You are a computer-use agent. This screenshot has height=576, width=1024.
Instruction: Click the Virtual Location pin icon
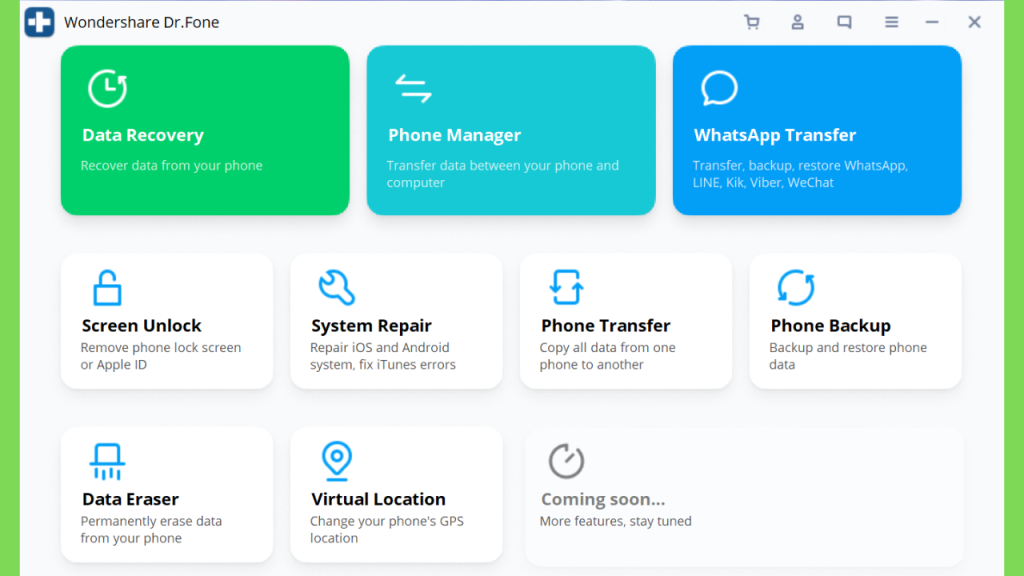(x=337, y=461)
